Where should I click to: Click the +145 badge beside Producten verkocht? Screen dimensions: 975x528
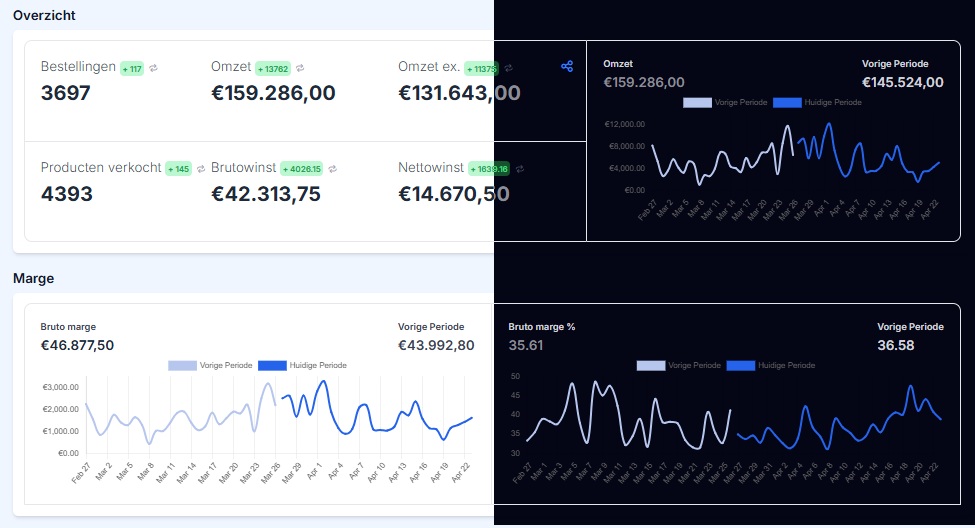click(x=178, y=168)
